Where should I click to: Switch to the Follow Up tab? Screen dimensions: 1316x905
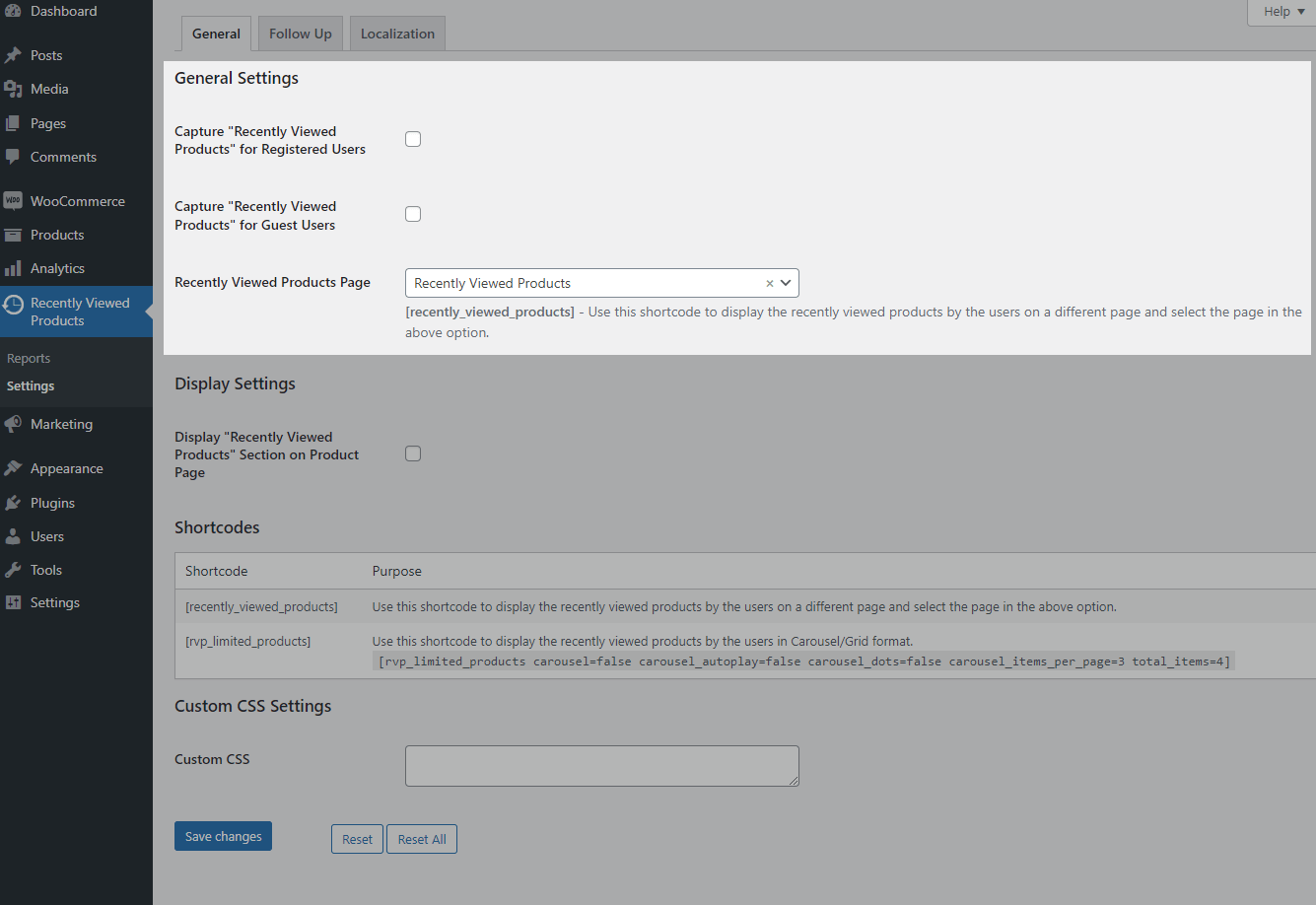(x=300, y=33)
